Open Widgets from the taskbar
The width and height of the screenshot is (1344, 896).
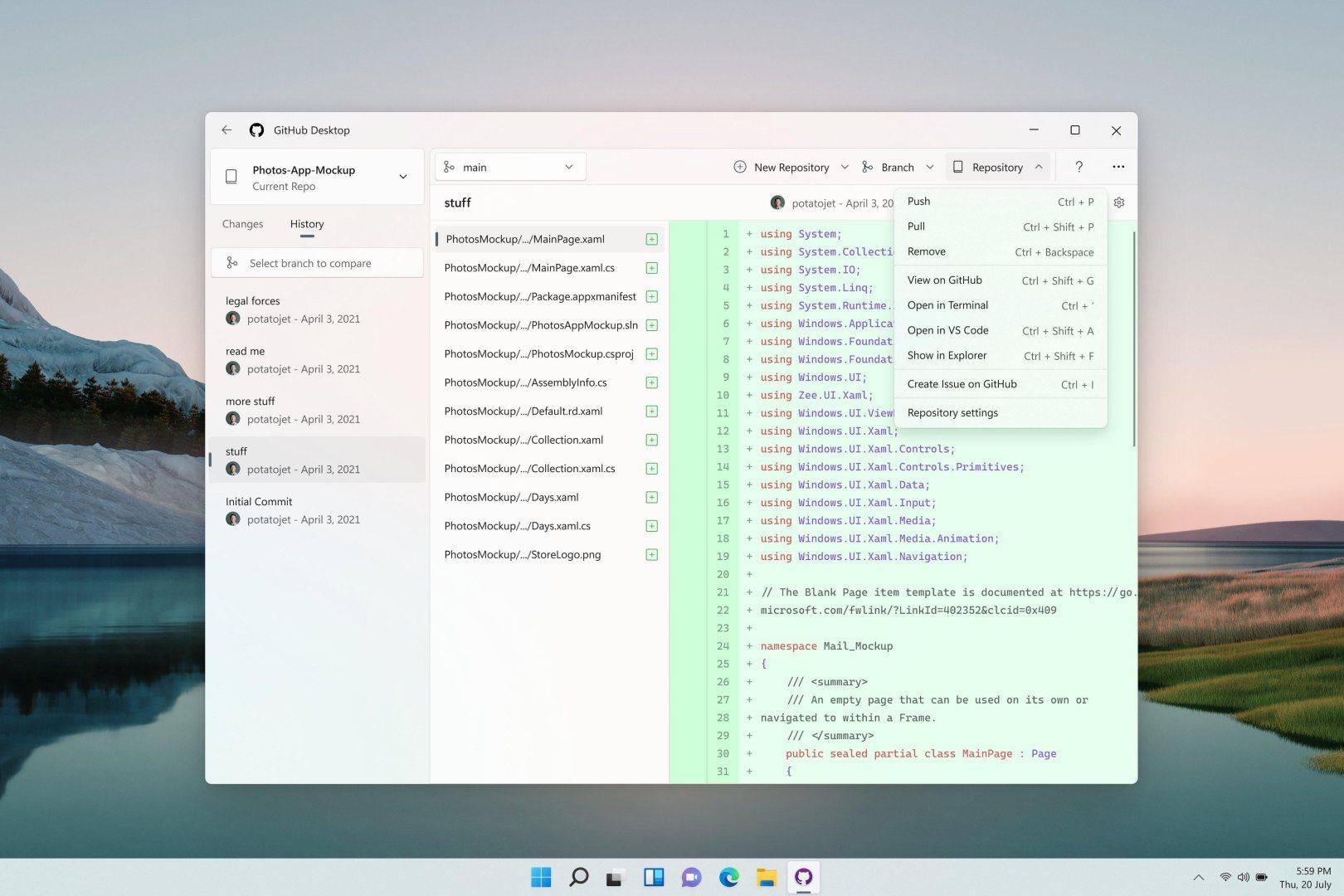click(654, 877)
